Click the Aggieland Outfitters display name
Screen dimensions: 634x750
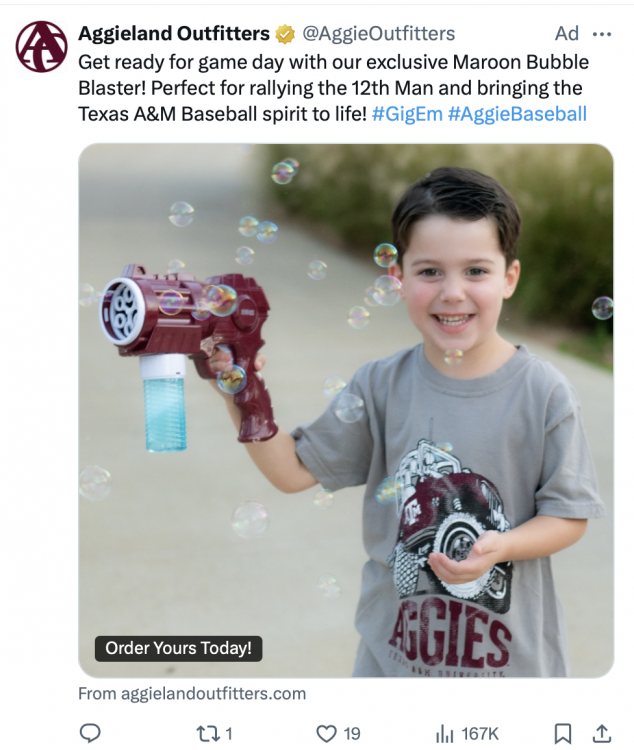pos(174,33)
